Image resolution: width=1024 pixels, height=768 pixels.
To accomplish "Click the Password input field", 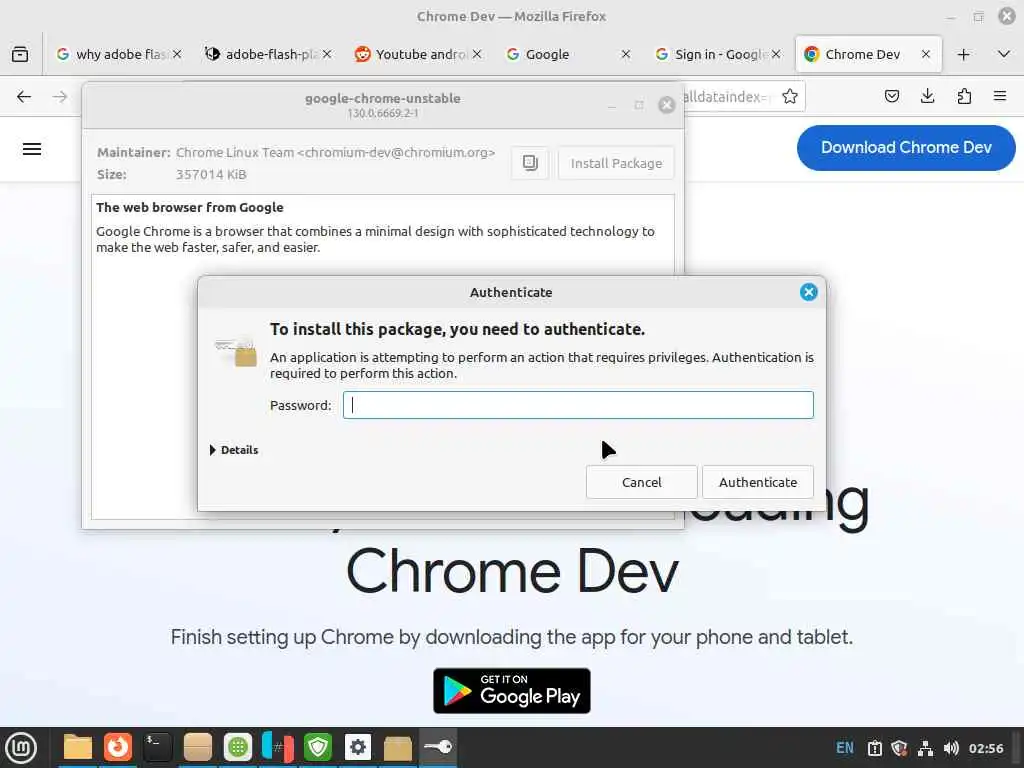I will (578, 405).
